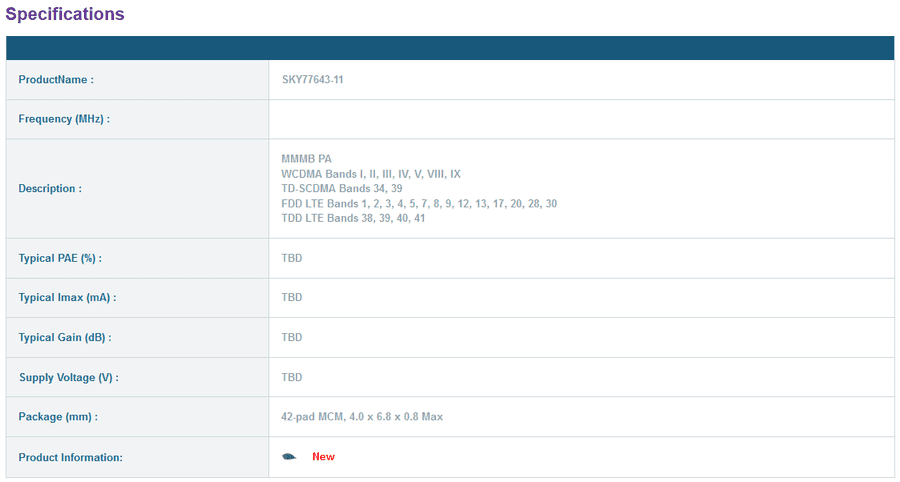Image resolution: width=900 pixels, height=482 pixels.
Task: Select the 'MMMB PA' description line
Action: (307, 159)
